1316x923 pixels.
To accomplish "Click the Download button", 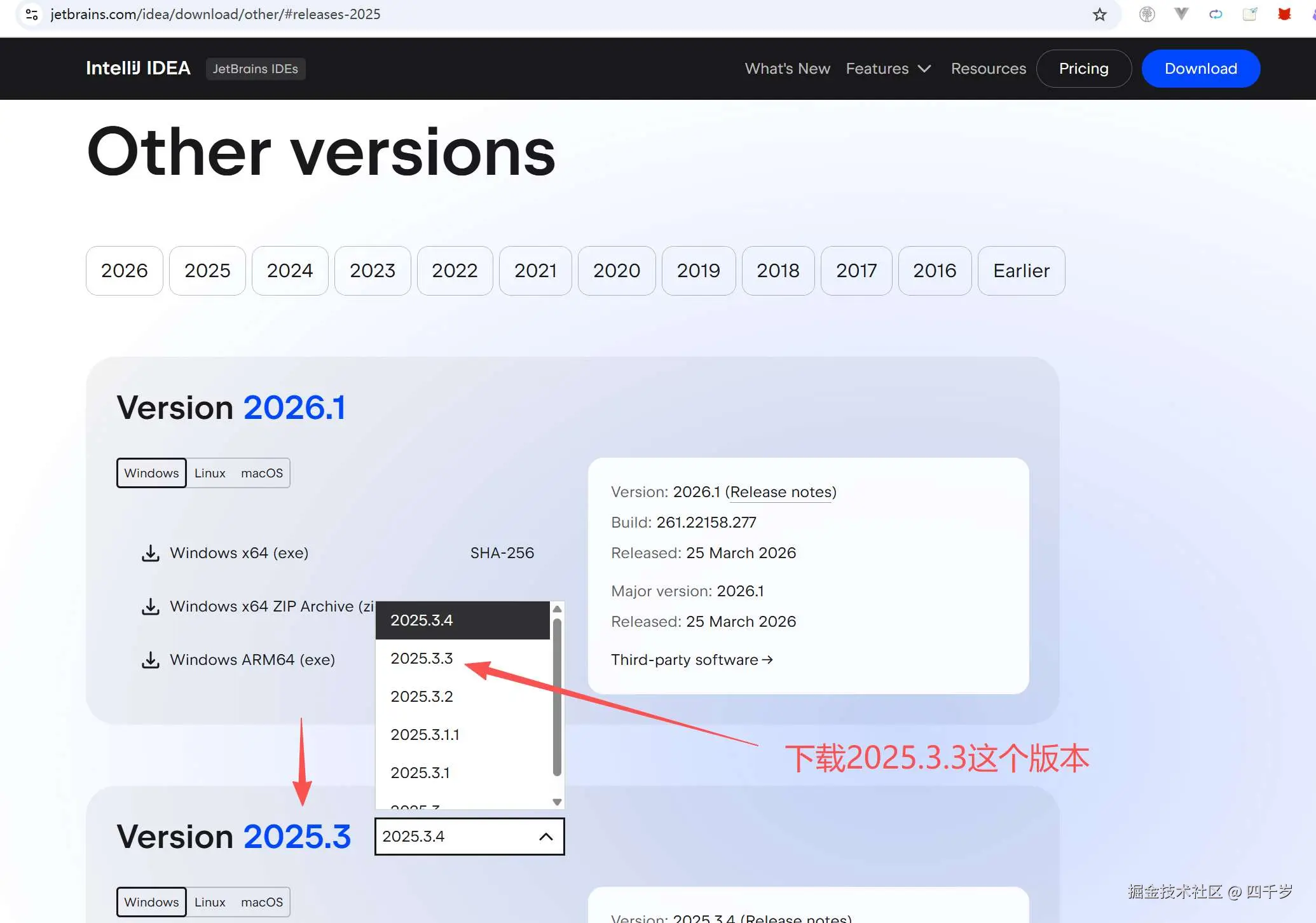I will click(x=1200, y=68).
